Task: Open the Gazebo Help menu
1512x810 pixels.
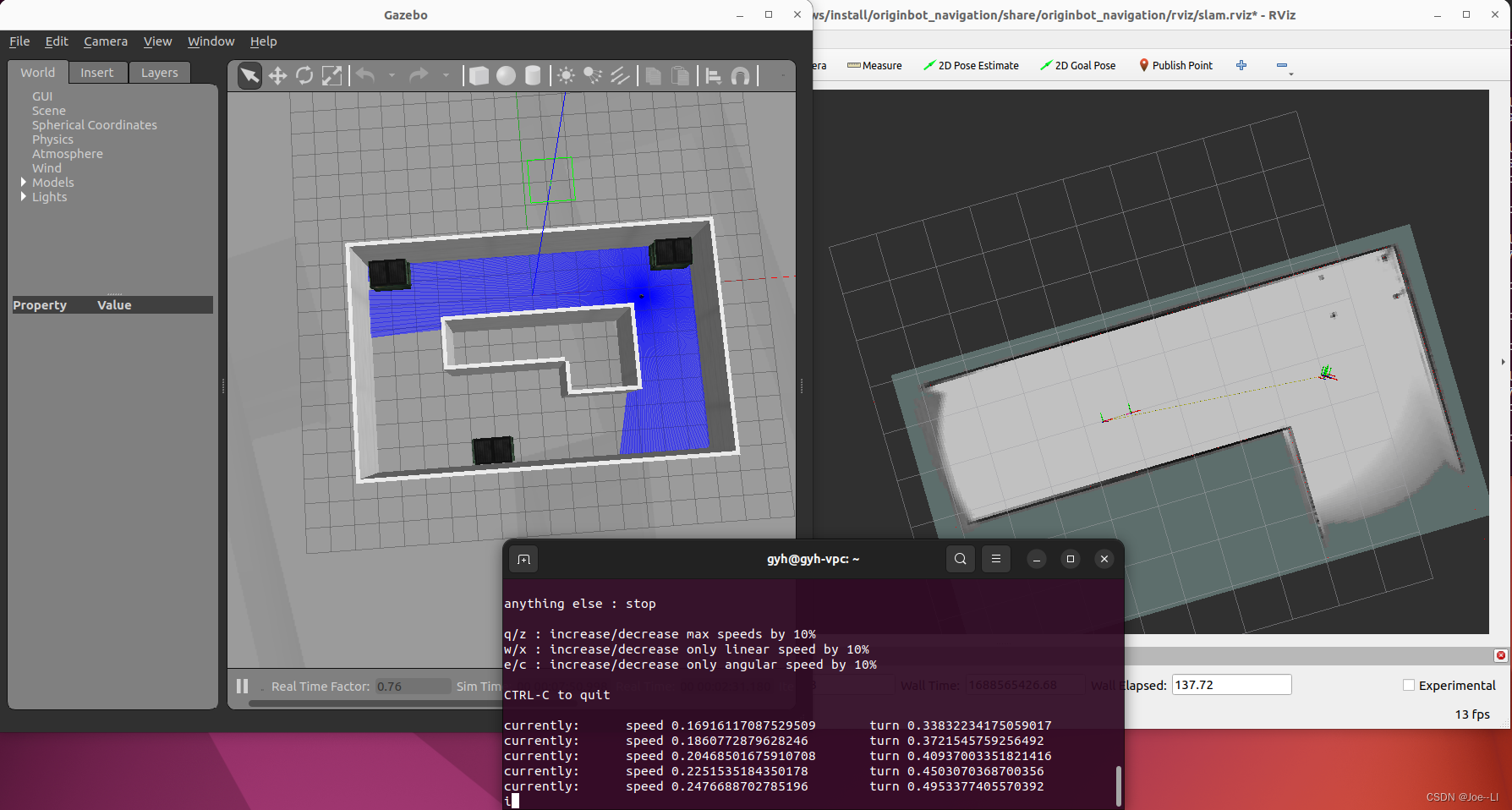Action: (263, 41)
